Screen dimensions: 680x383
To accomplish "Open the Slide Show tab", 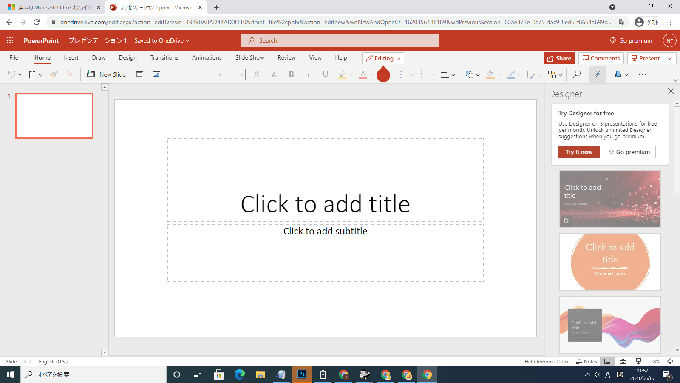I will tap(249, 58).
